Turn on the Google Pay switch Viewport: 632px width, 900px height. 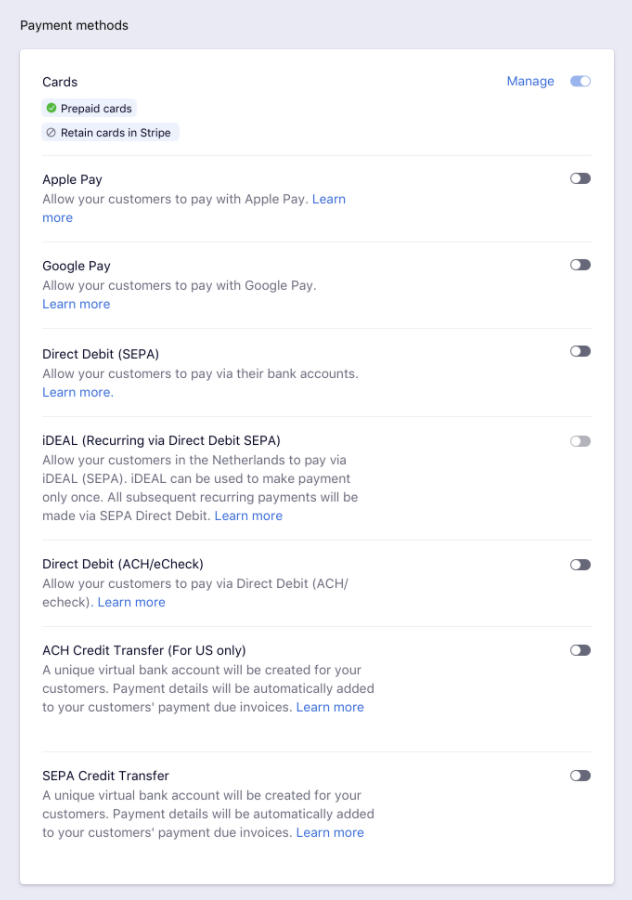(580, 265)
